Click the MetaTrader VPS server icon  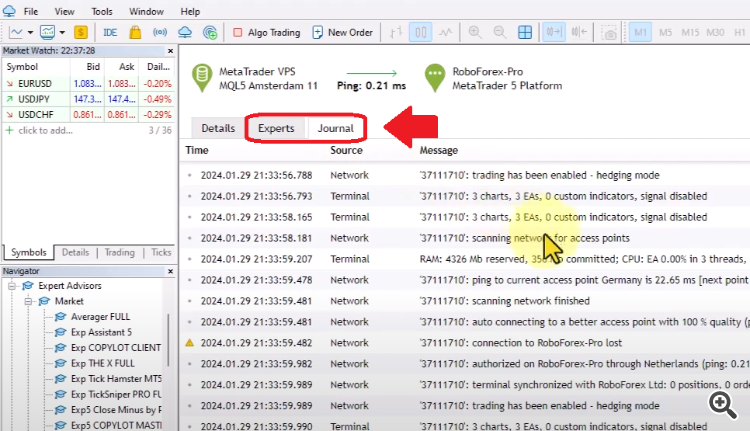point(202,77)
